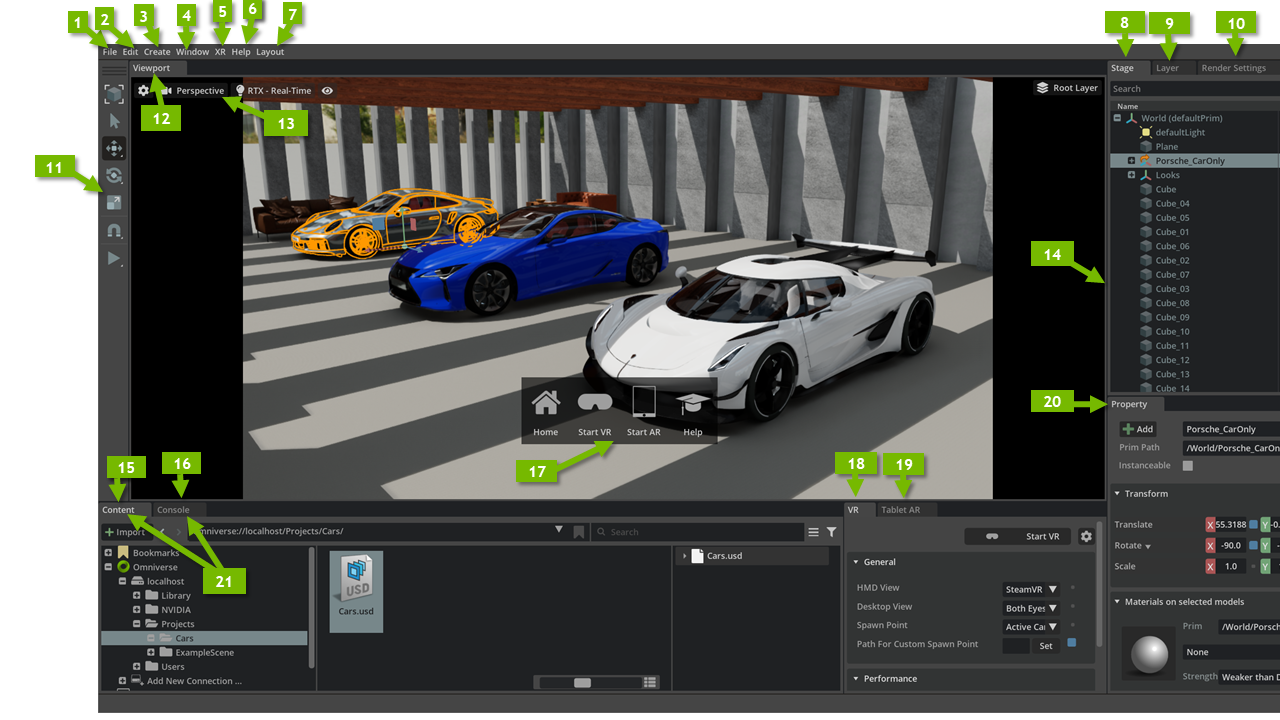Click the Rotate X value field

pos(1230,545)
